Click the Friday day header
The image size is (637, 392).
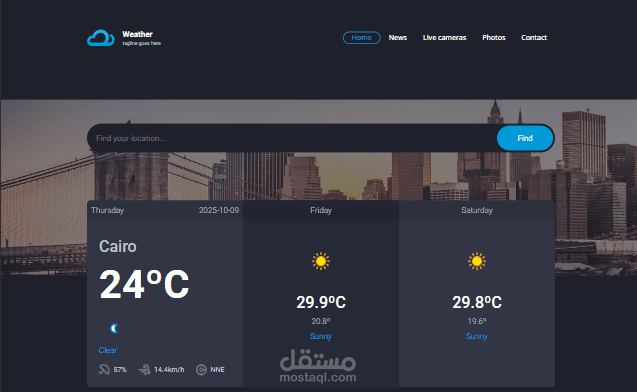pyautogui.click(x=321, y=210)
